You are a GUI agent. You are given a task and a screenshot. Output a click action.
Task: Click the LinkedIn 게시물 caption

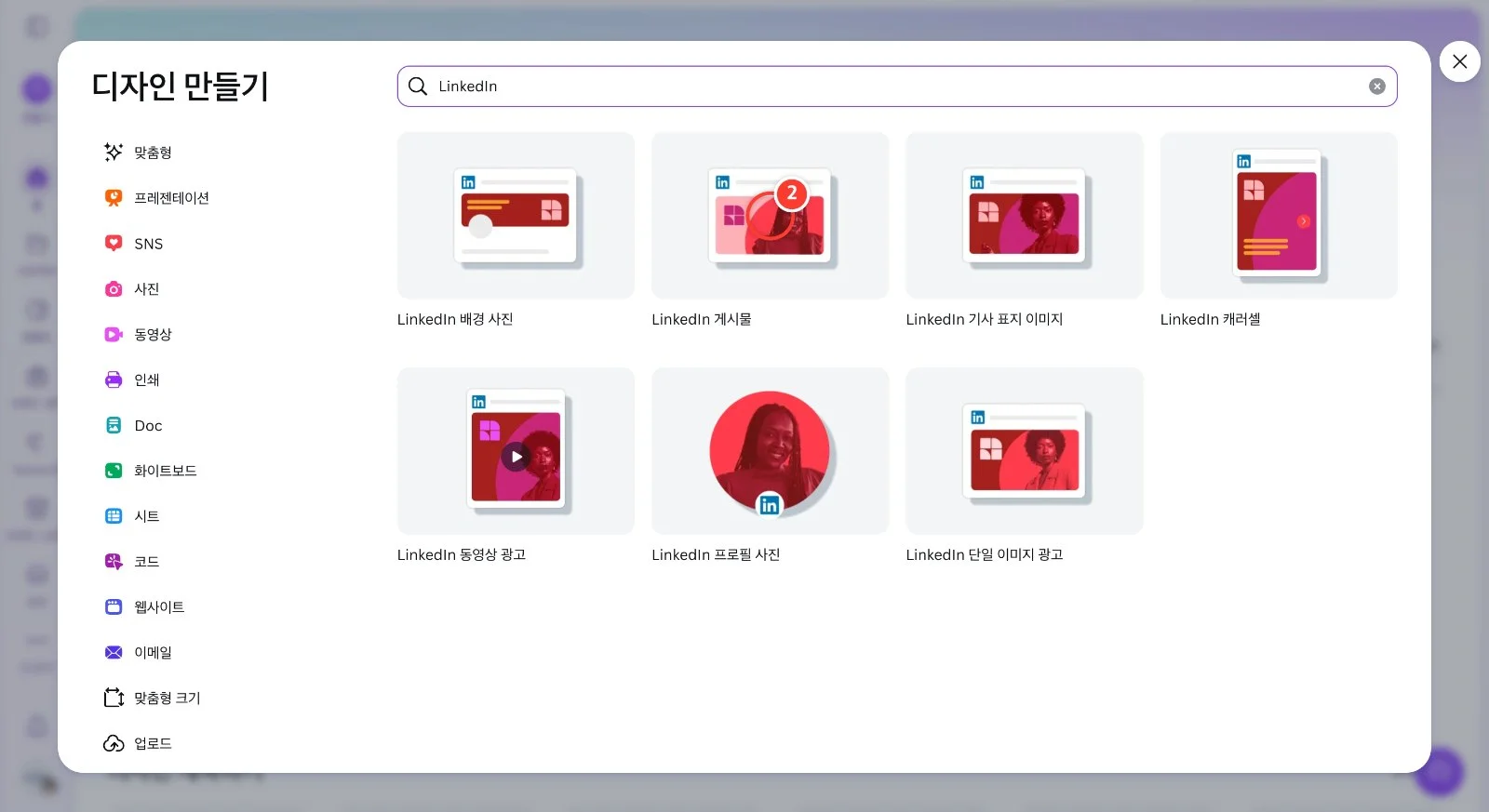[x=702, y=319]
